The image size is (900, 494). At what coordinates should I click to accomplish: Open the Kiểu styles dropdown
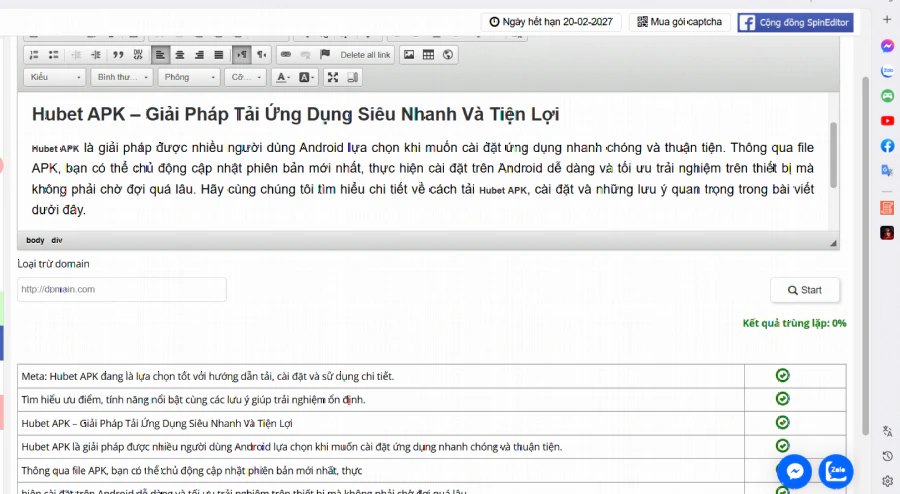pyautogui.click(x=55, y=77)
